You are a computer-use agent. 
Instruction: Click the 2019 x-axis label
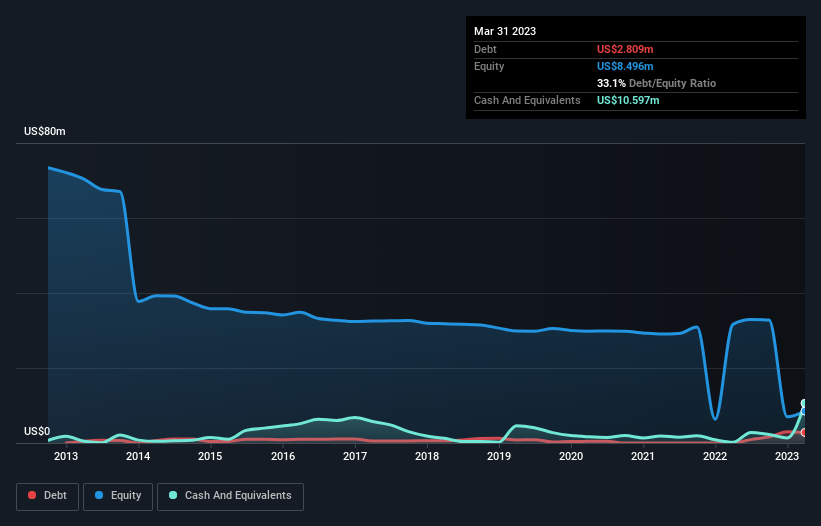pyautogui.click(x=498, y=456)
